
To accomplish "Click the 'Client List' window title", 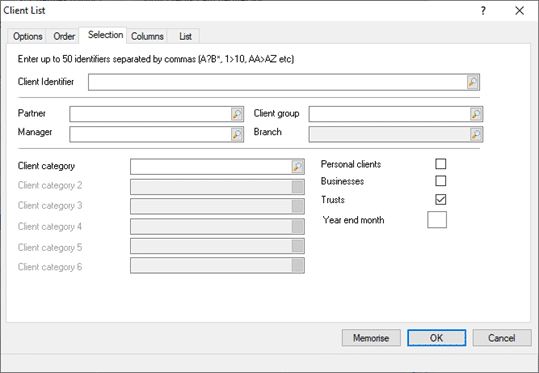I will click(24, 11).
